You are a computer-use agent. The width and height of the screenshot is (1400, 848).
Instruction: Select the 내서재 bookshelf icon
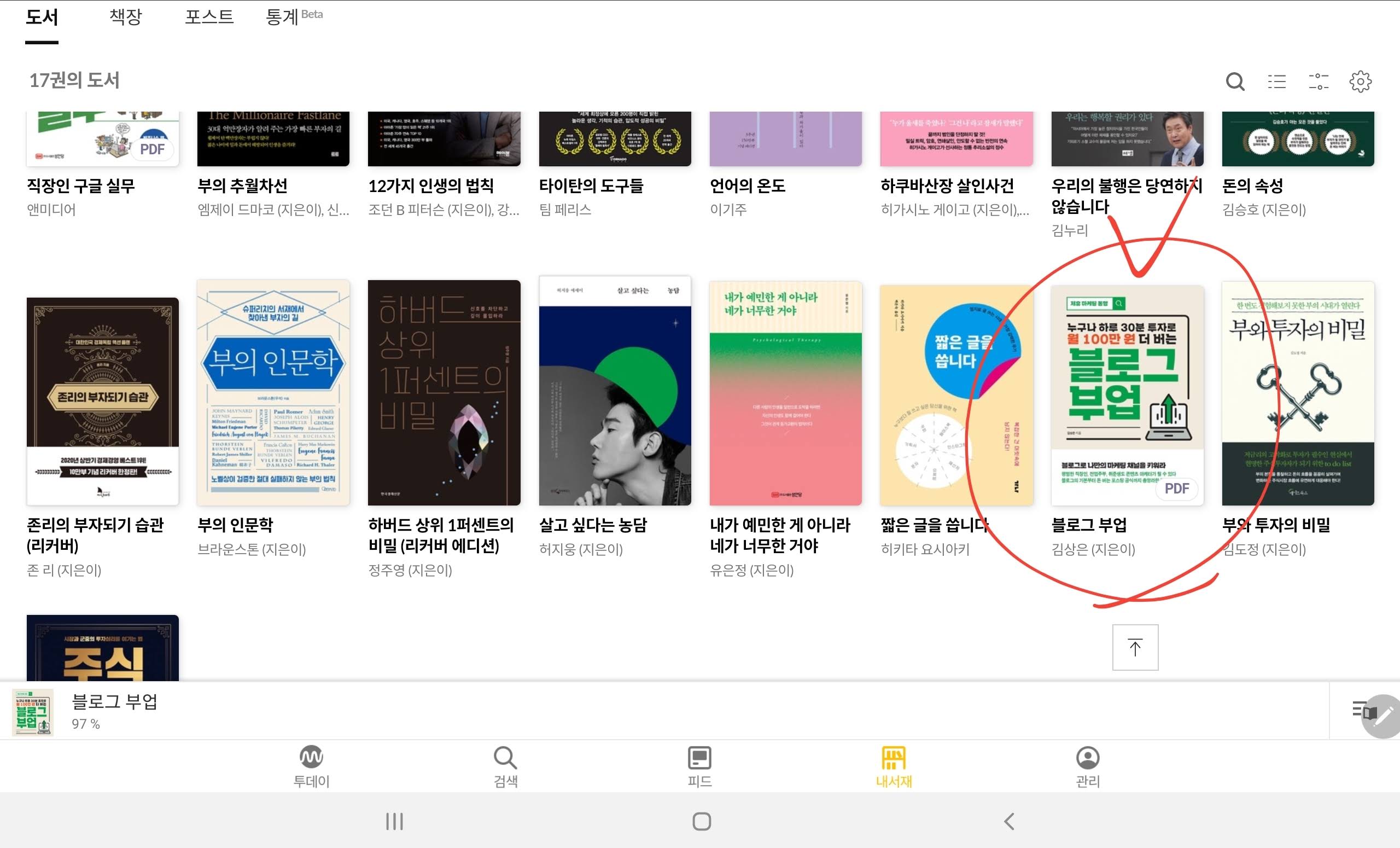click(894, 757)
